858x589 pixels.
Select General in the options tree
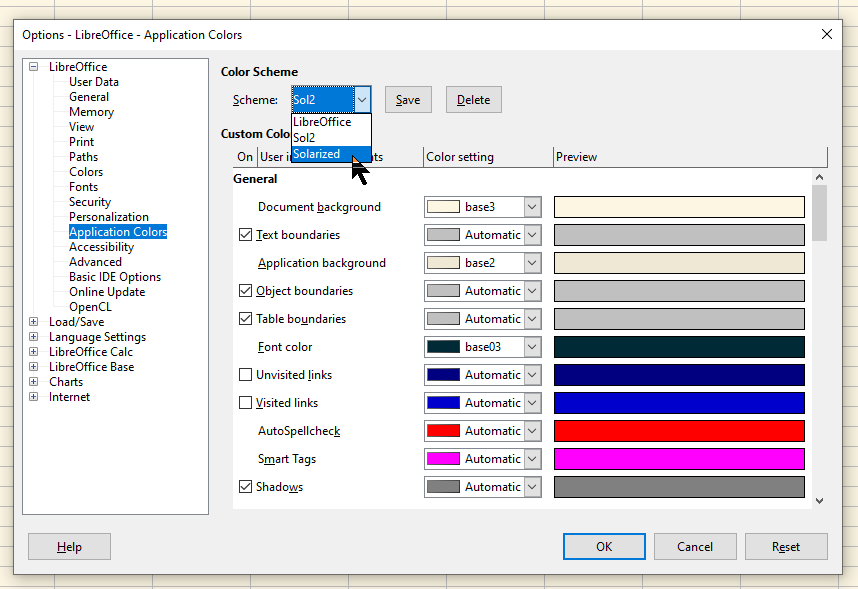89,97
